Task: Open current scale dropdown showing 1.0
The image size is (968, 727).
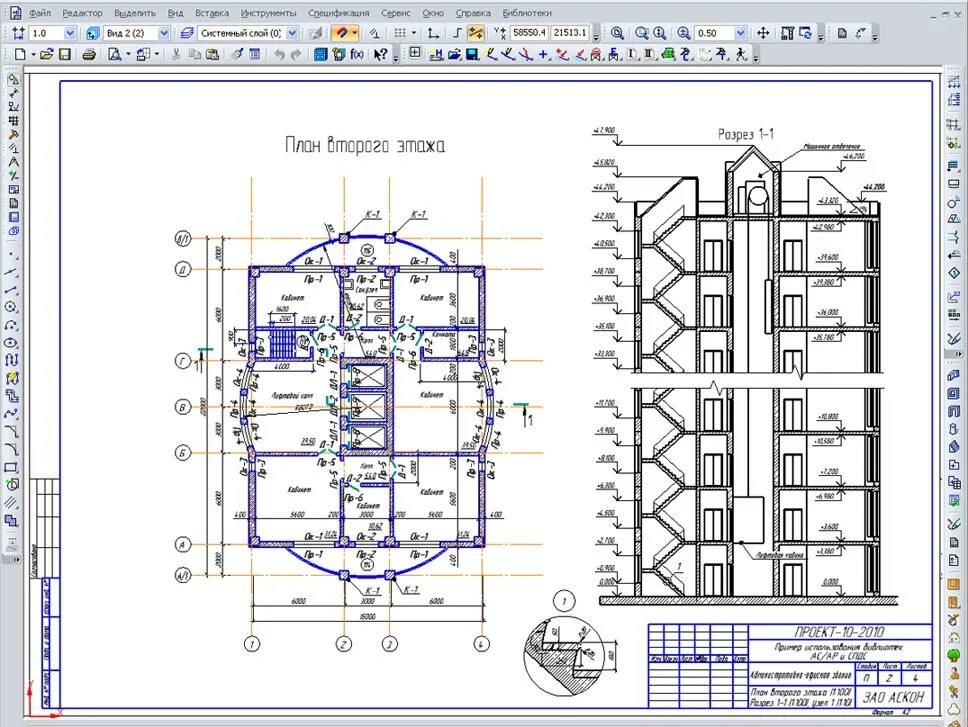Action: (70, 33)
